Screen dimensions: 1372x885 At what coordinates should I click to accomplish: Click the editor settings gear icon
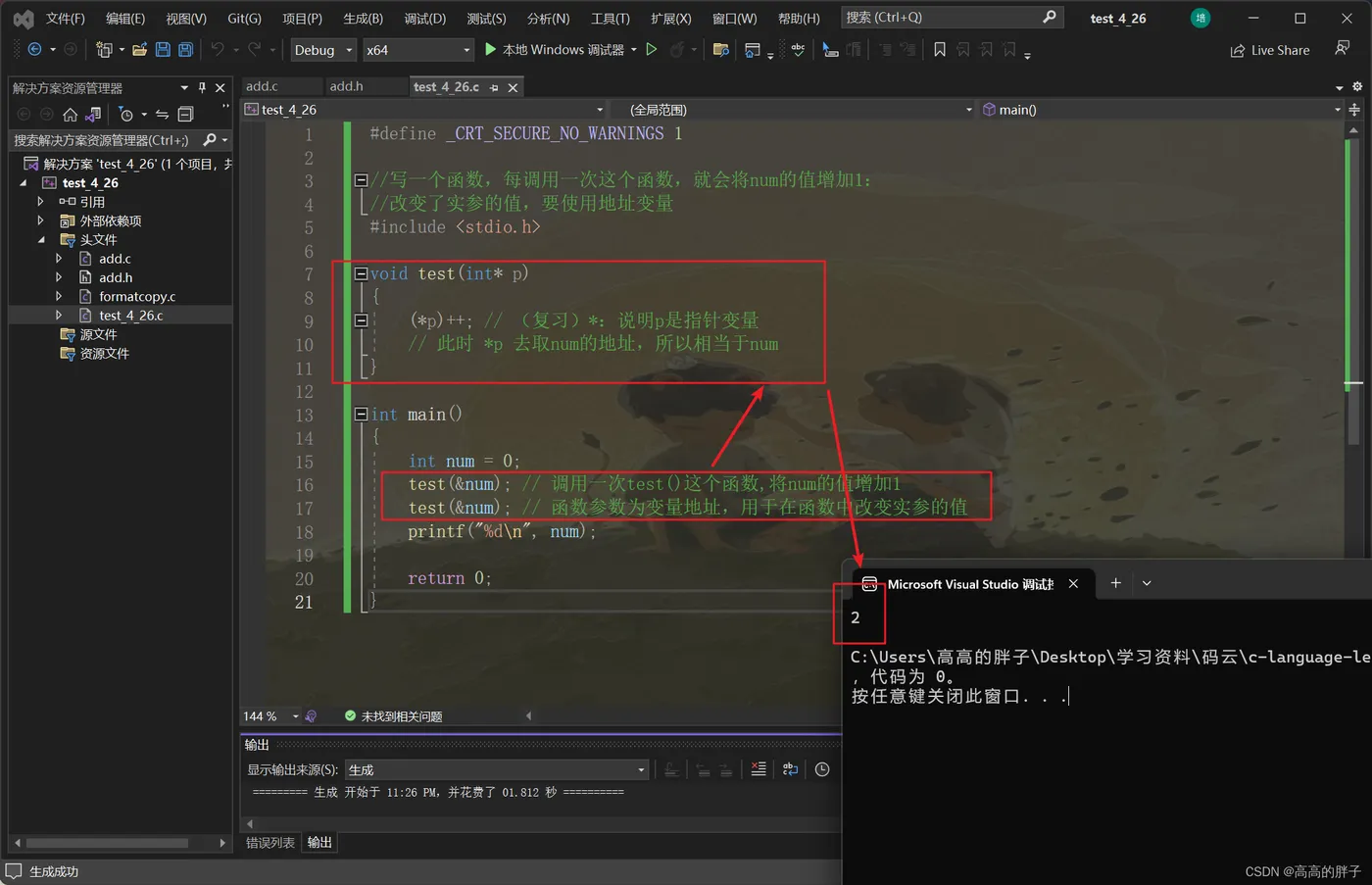[1357, 86]
